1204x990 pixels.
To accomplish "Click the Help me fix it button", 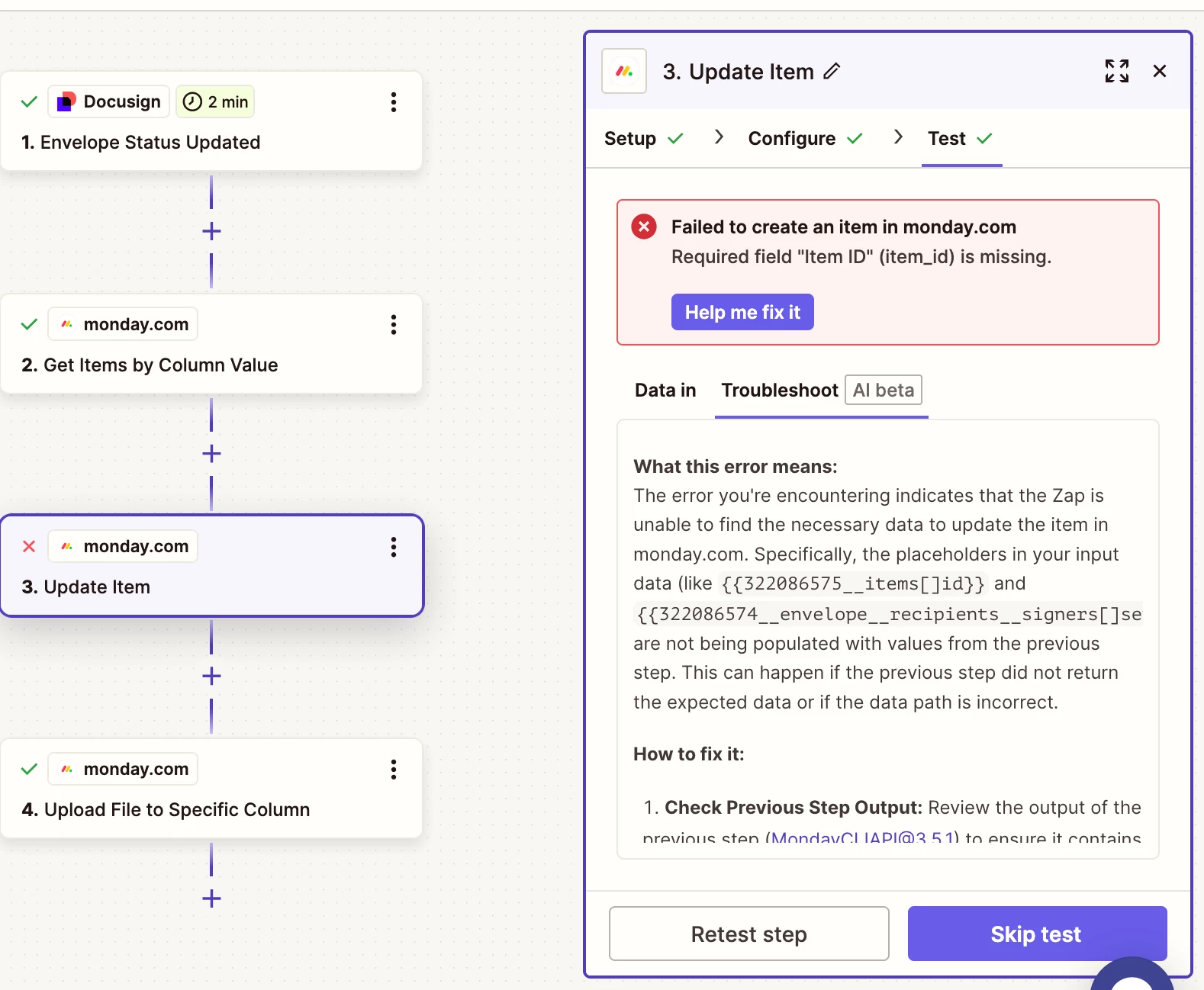I will coord(742,312).
